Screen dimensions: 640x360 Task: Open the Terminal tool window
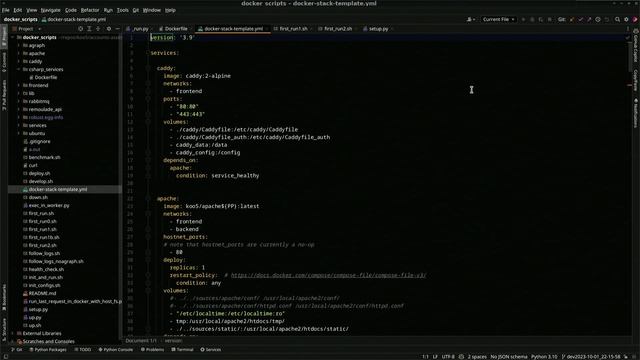click(182, 350)
